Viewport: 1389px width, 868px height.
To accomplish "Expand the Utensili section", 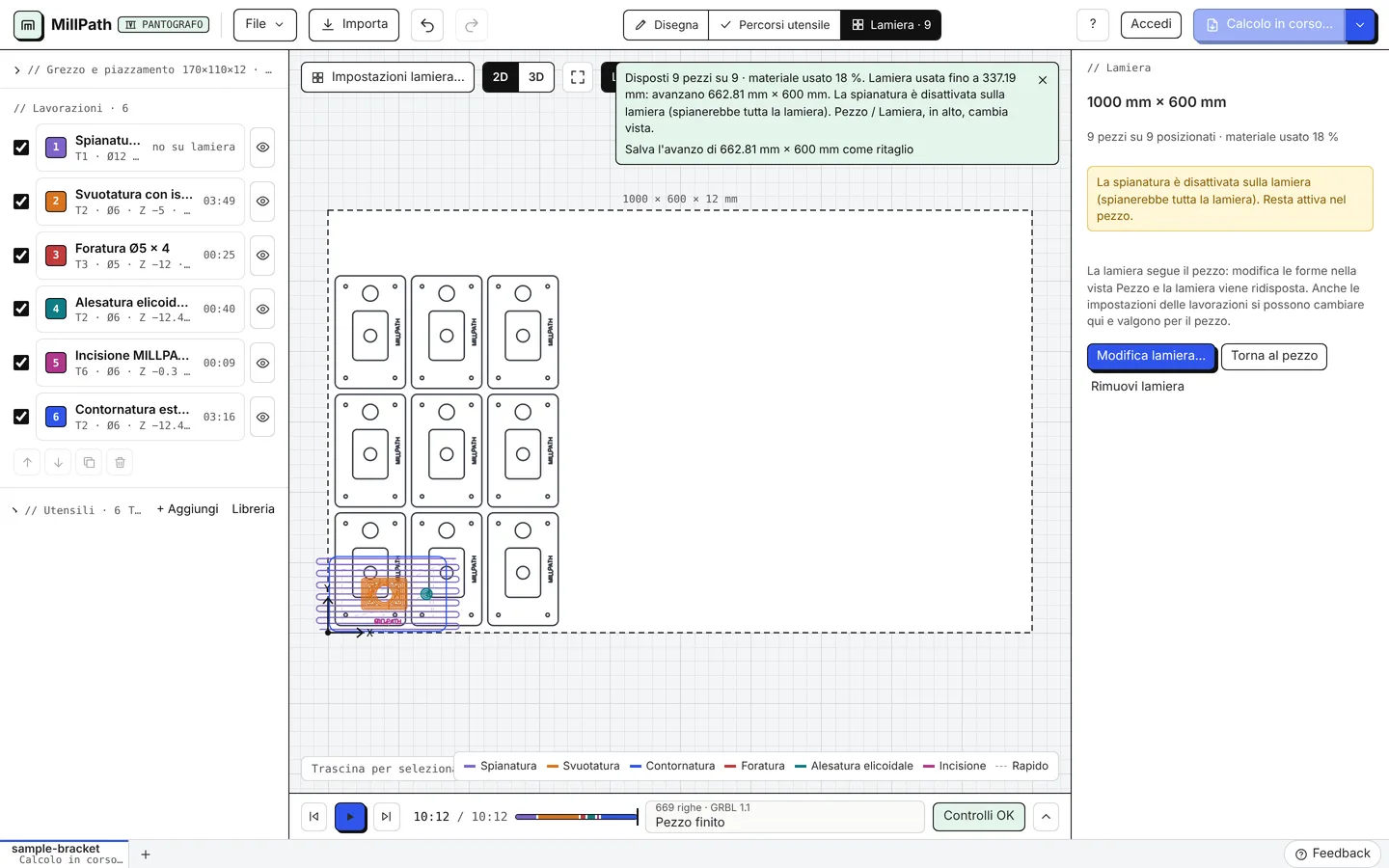I will click(77, 510).
